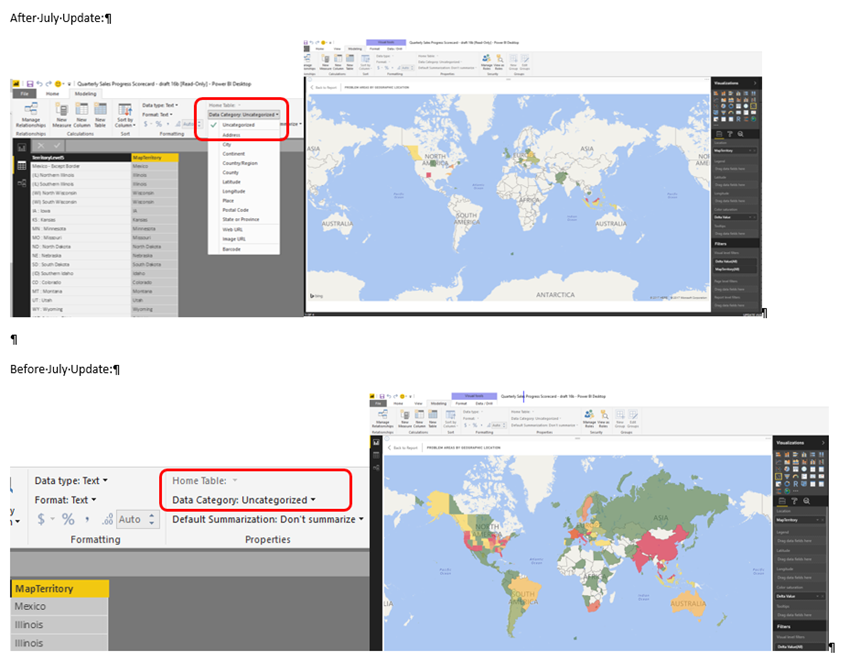Open Sort by Column in After-update data view

coord(125,114)
